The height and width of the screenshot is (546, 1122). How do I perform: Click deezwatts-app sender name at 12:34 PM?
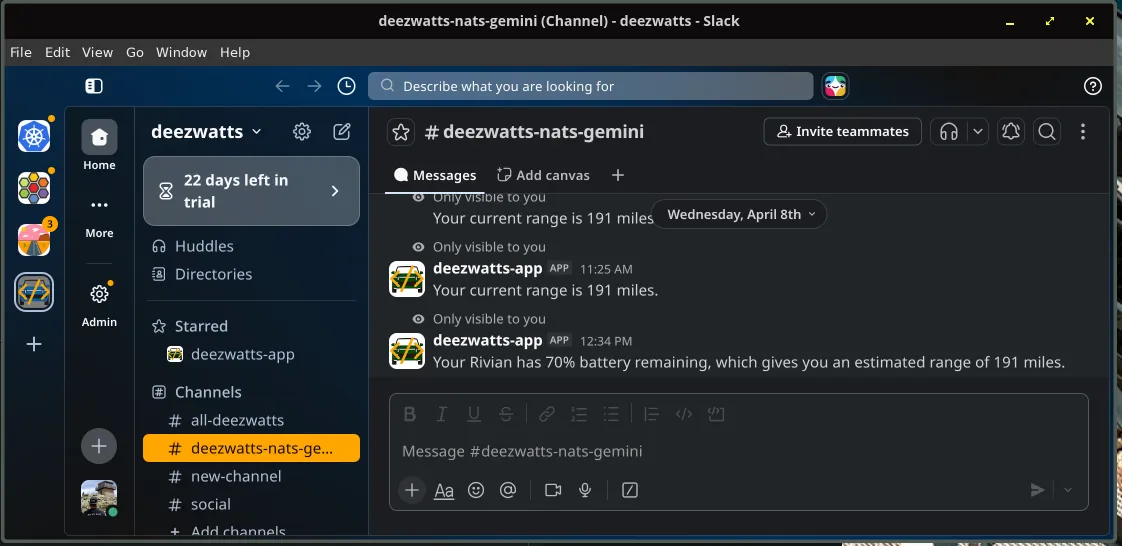[x=487, y=341]
